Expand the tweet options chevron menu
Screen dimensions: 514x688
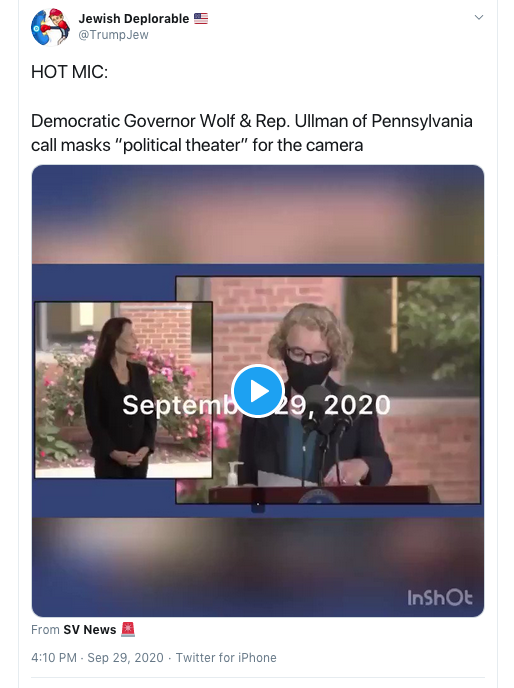point(479,18)
